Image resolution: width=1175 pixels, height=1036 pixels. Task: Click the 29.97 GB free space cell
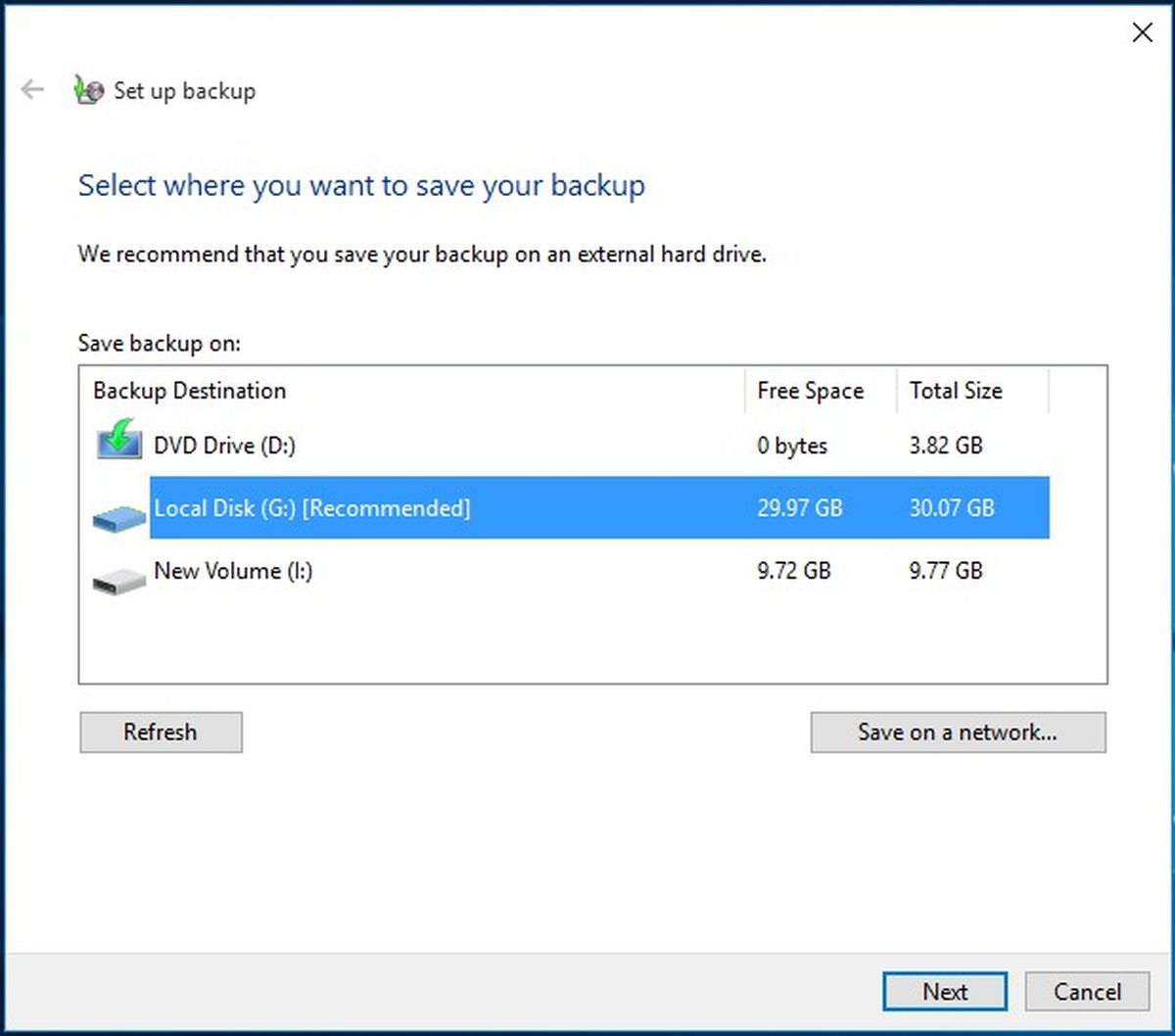(x=800, y=508)
